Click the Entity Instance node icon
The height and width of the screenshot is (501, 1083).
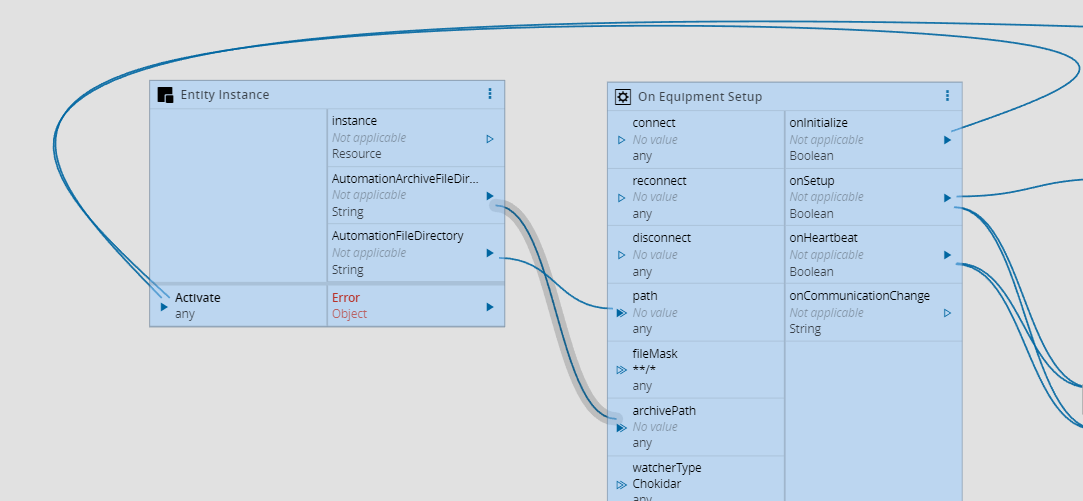pos(165,95)
